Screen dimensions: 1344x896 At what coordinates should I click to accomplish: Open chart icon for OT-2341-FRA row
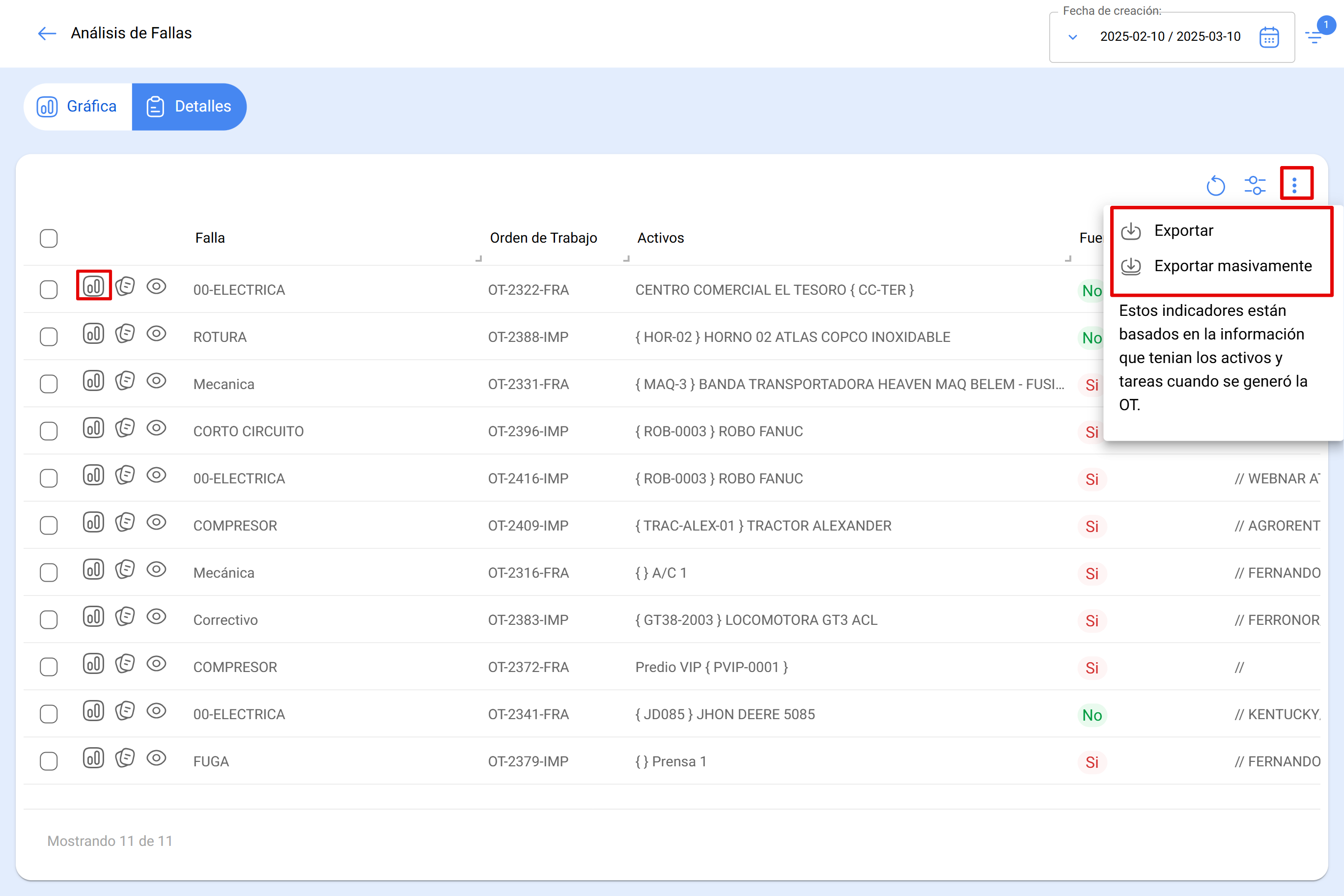[93, 710]
